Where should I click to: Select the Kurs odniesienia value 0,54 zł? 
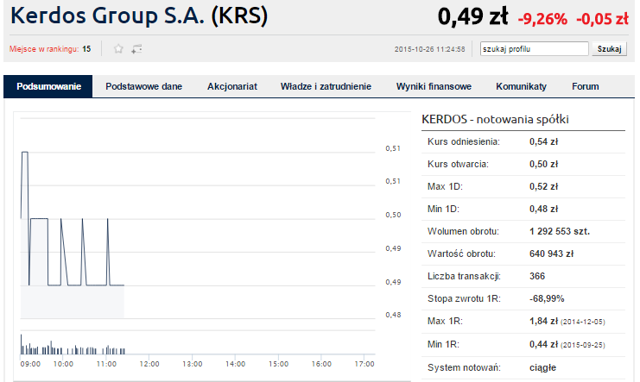click(543, 142)
